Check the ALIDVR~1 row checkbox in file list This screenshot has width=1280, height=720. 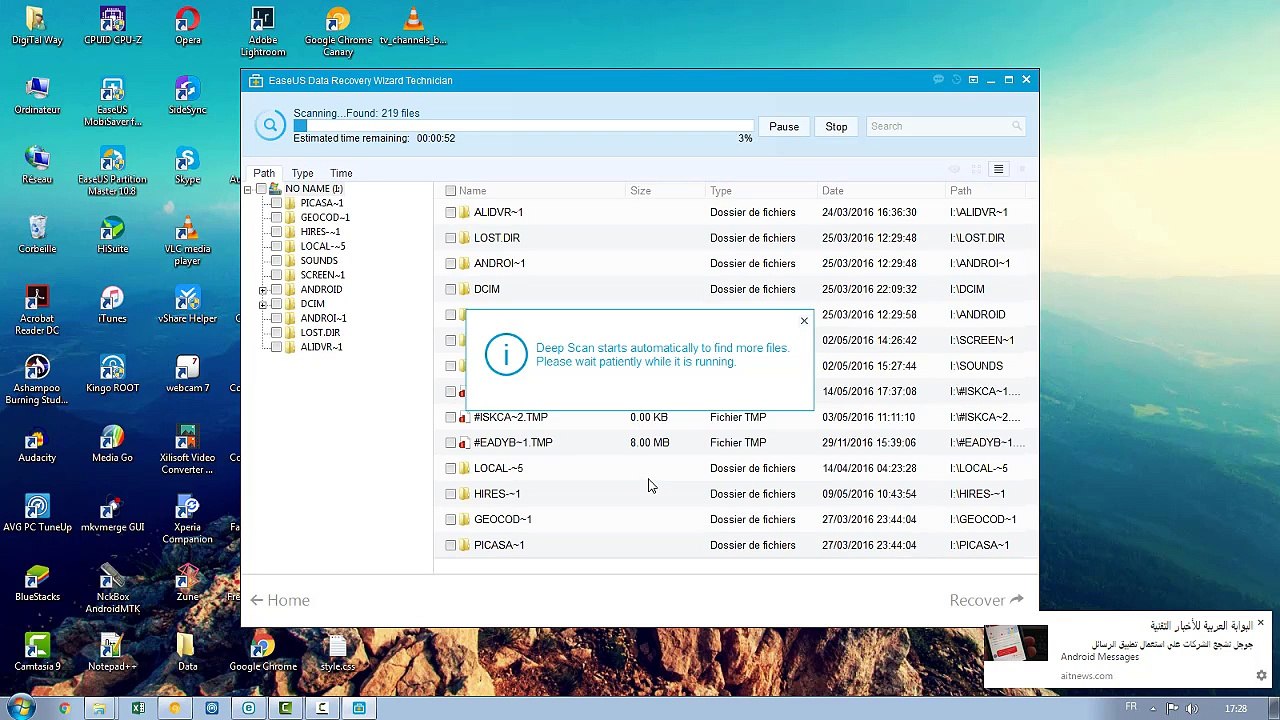[x=451, y=212]
